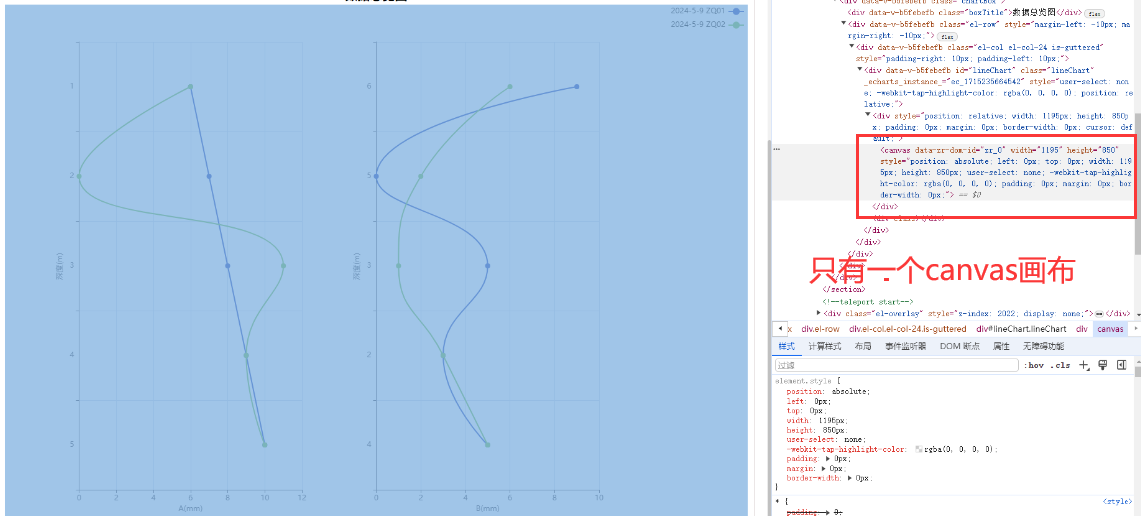The image size is (1141, 516).
Task: Expand the el-overlay div node
Action: pyautogui.click(x=820, y=313)
